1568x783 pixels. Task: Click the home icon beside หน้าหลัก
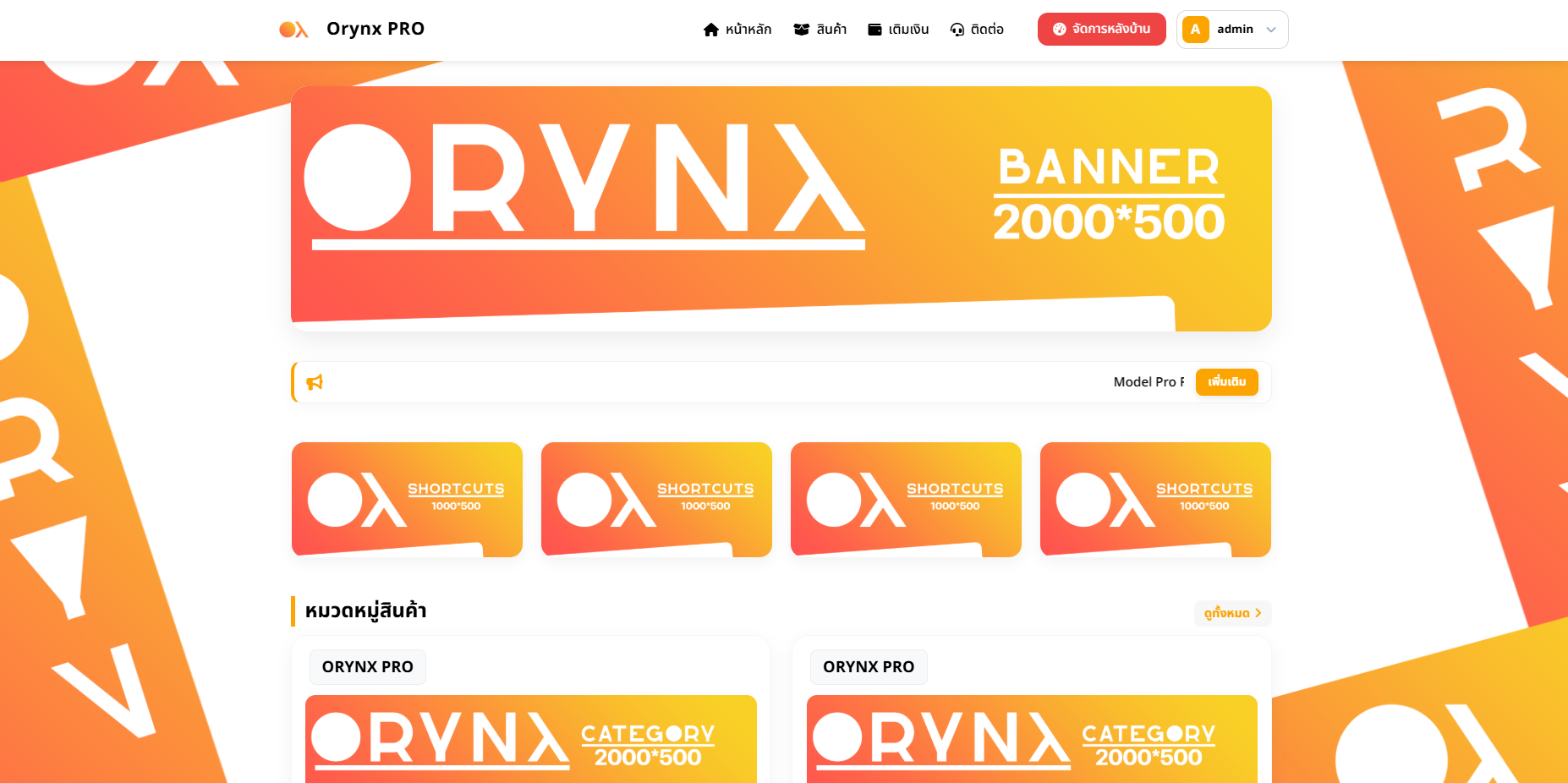click(711, 30)
